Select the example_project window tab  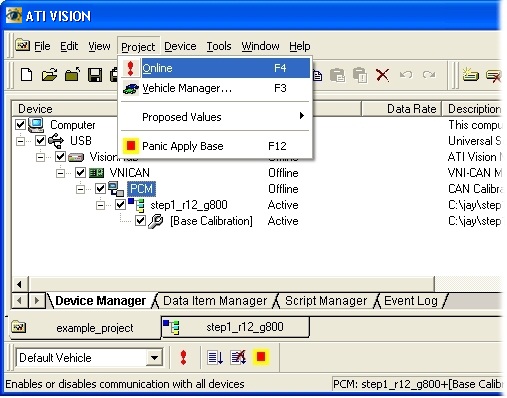click(x=85, y=328)
